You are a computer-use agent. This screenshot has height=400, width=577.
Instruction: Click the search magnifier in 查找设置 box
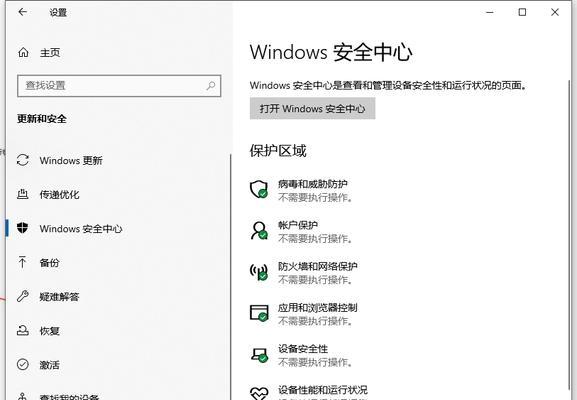(210, 86)
